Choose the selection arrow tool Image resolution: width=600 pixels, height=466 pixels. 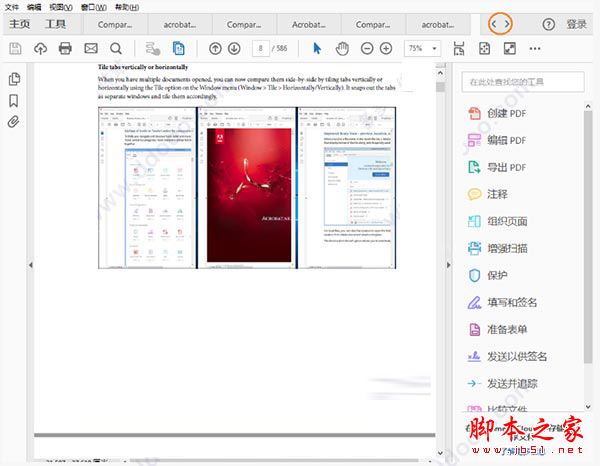tap(317, 49)
